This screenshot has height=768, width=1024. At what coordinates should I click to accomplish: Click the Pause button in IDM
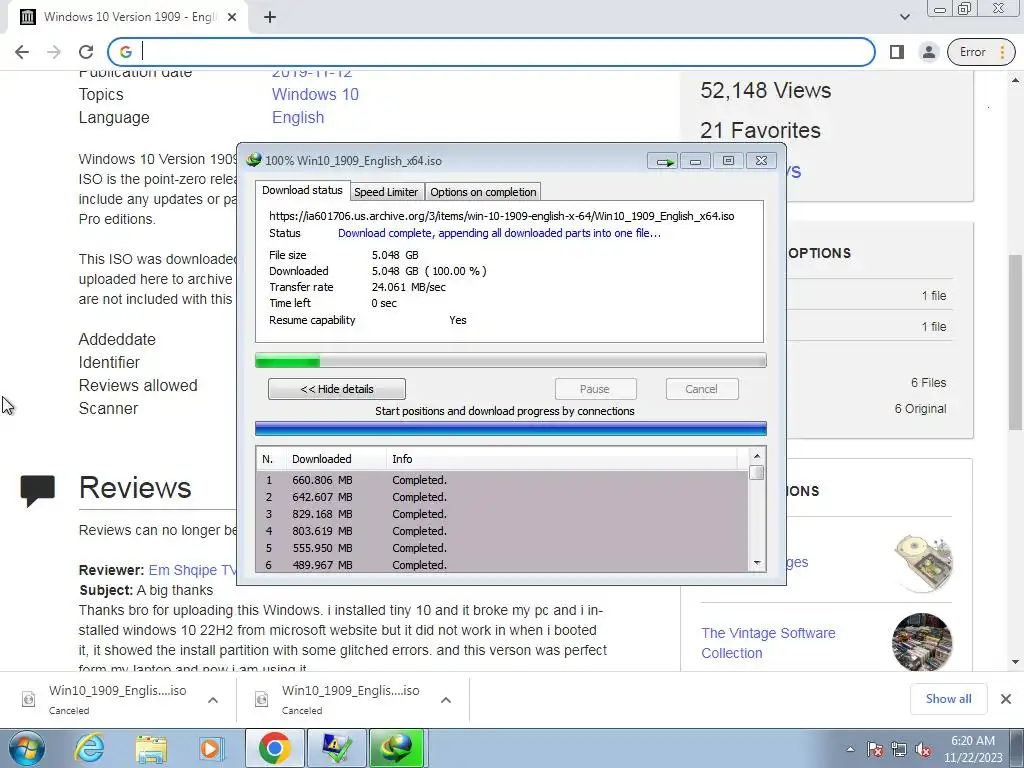595,389
